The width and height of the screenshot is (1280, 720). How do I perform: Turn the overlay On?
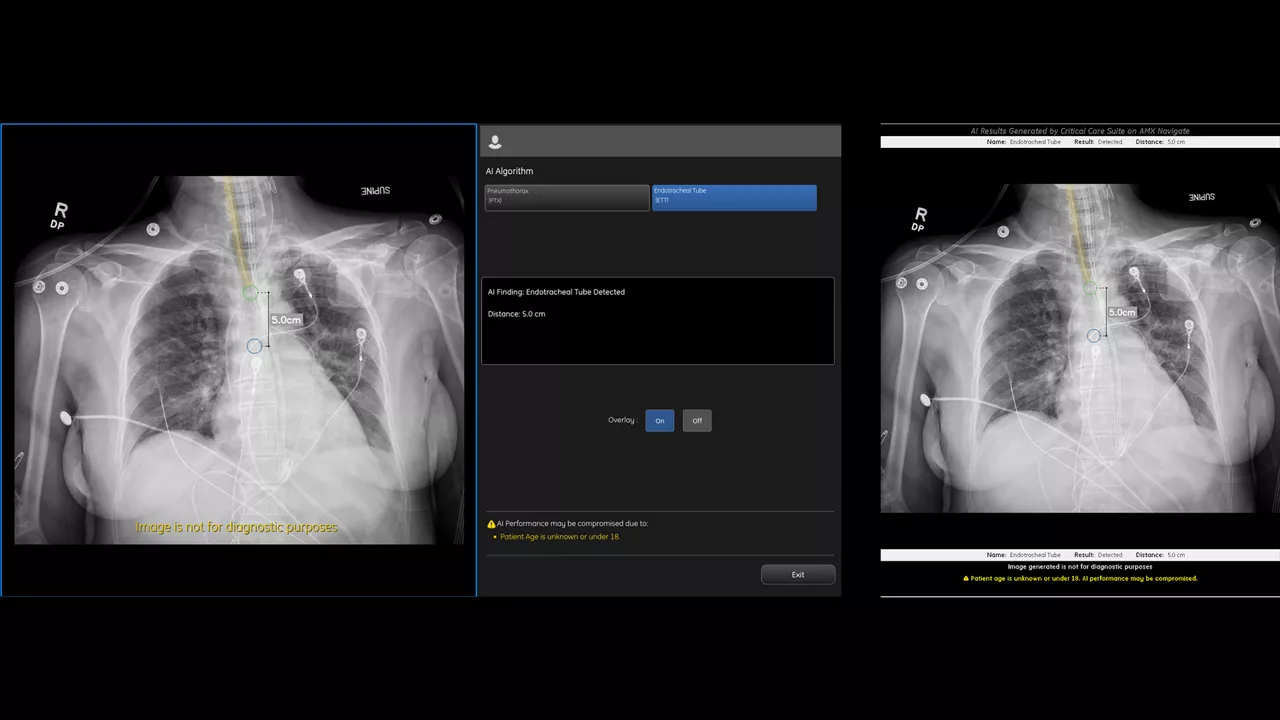[x=660, y=421]
